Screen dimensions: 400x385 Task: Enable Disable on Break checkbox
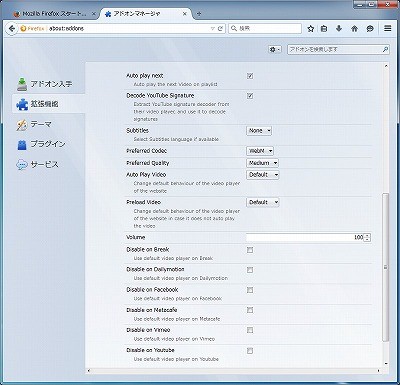tap(250, 250)
